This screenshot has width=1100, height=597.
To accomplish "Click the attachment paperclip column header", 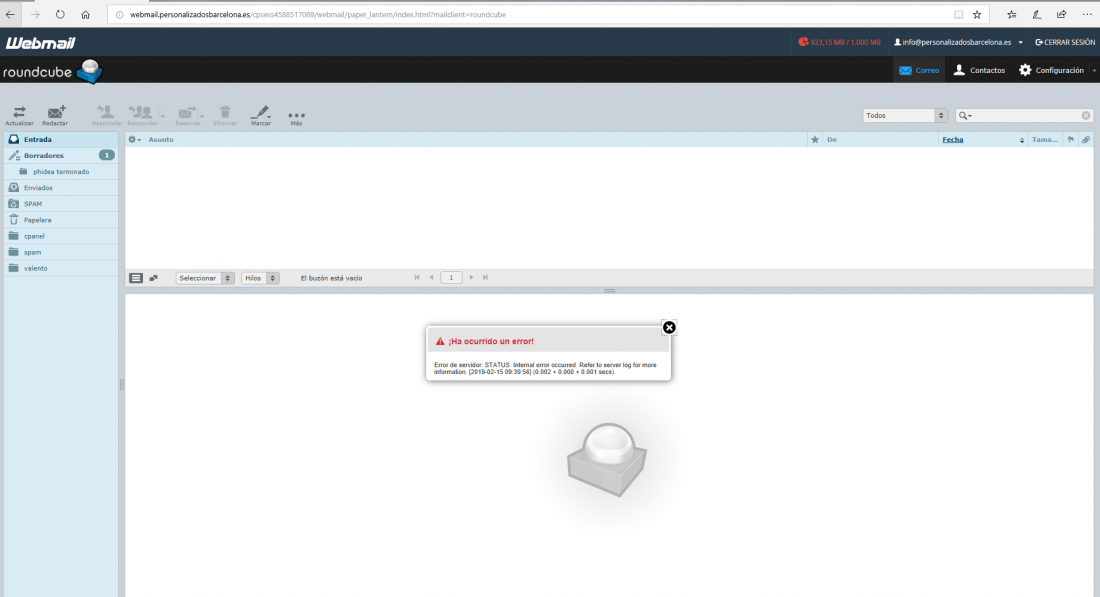I will (x=1085, y=140).
